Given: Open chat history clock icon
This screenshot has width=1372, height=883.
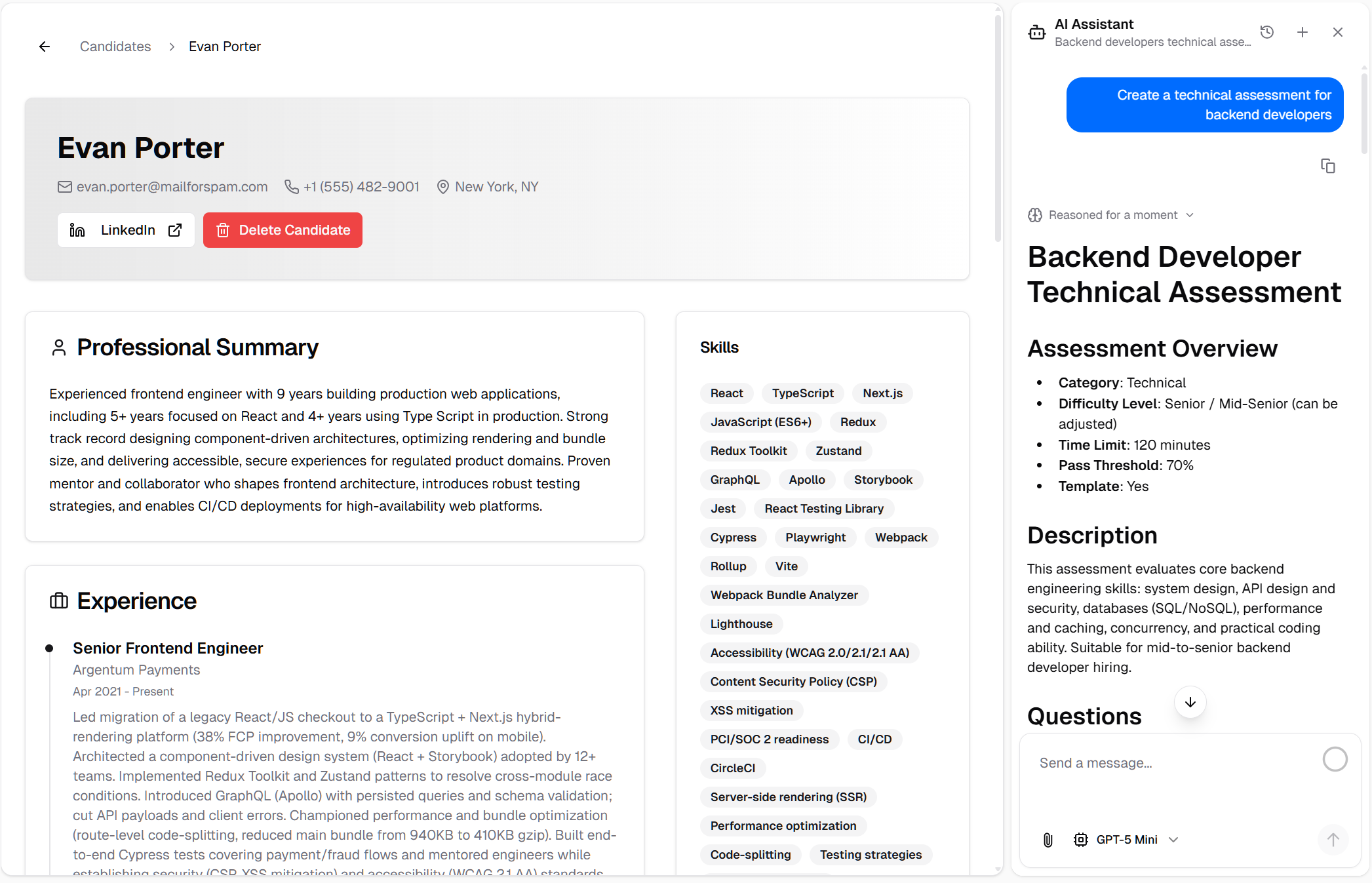Looking at the screenshot, I should (1267, 32).
